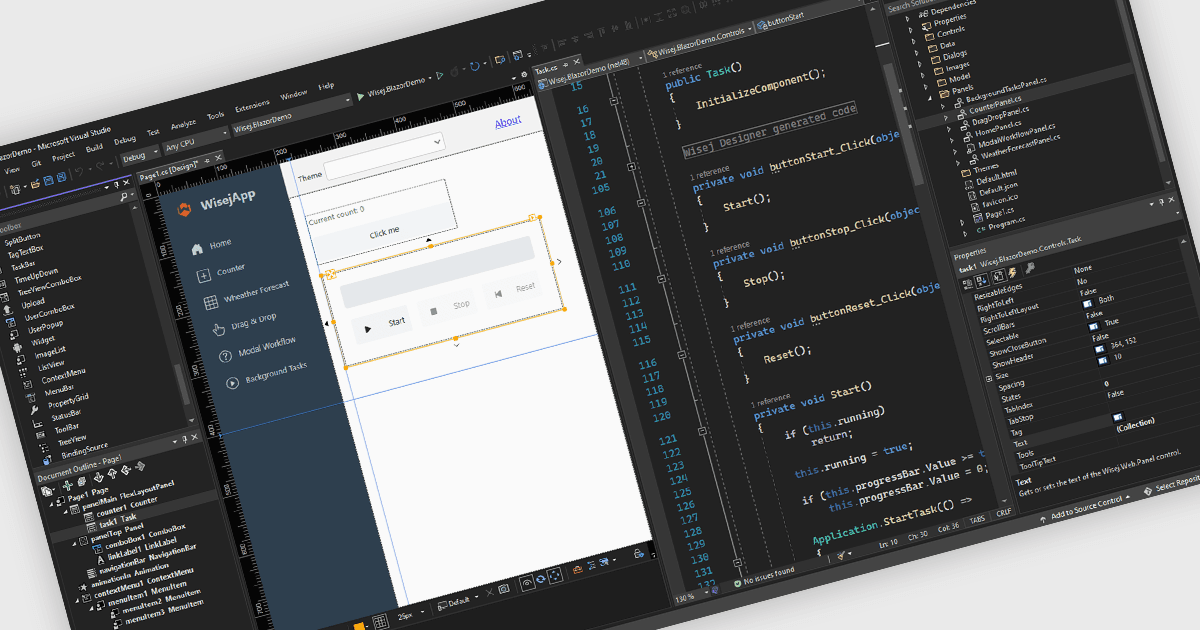
Task: Open the Analyze menu
Action: coord(182,124)
